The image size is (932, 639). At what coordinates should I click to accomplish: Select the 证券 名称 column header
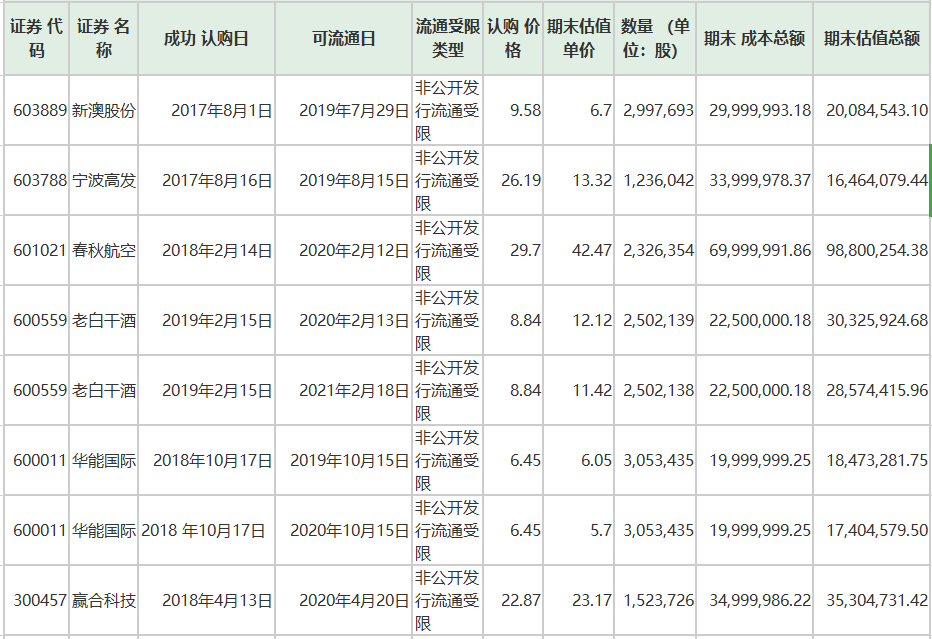pos(103,38)
